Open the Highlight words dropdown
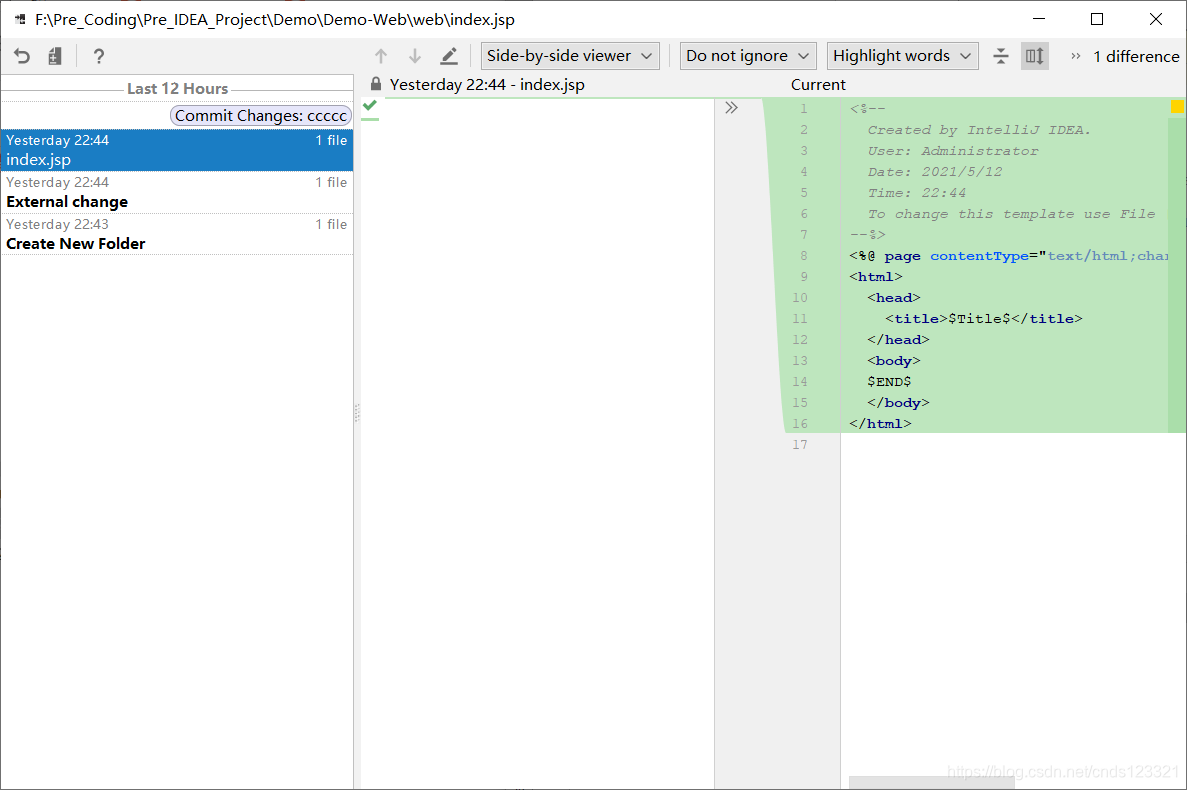The width and height of the screenshot is (1187, 790). point(902,56)
